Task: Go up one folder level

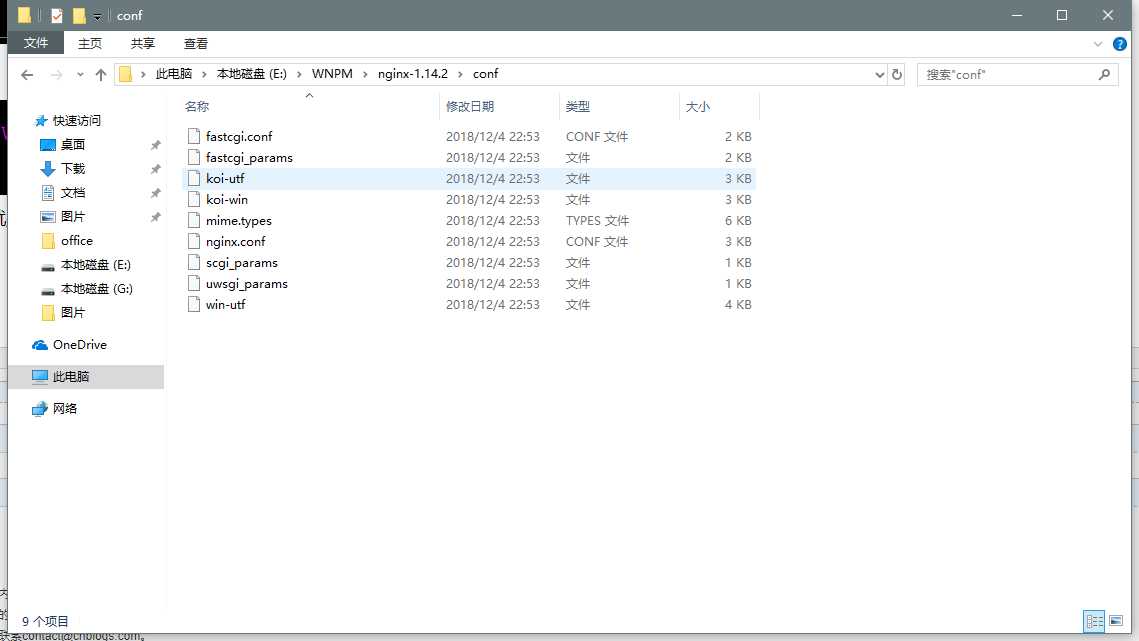Action: (101, 74)
